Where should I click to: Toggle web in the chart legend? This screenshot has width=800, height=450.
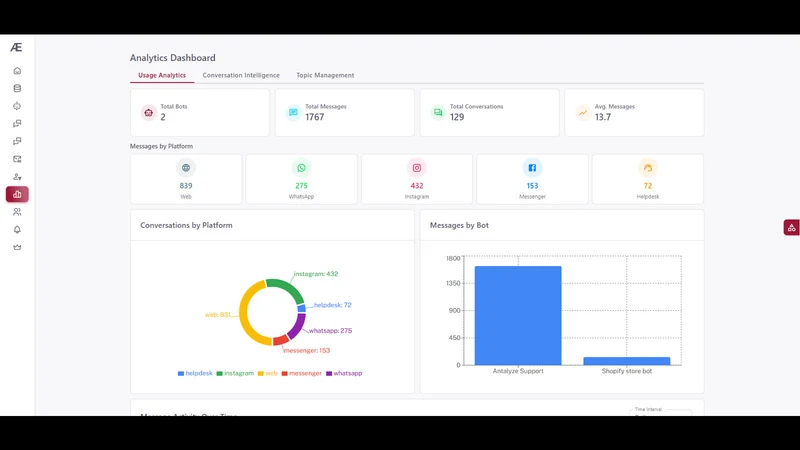[x=267, y=373]
